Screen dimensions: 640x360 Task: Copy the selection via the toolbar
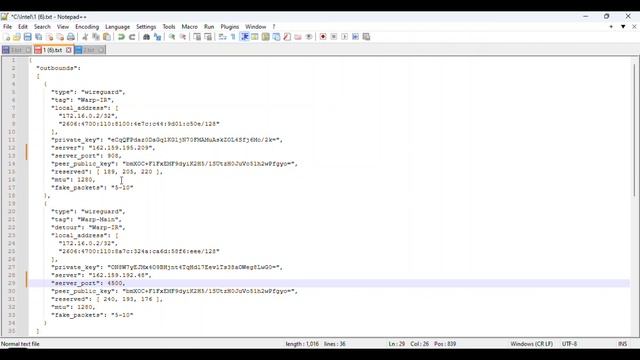pos(96,37)
